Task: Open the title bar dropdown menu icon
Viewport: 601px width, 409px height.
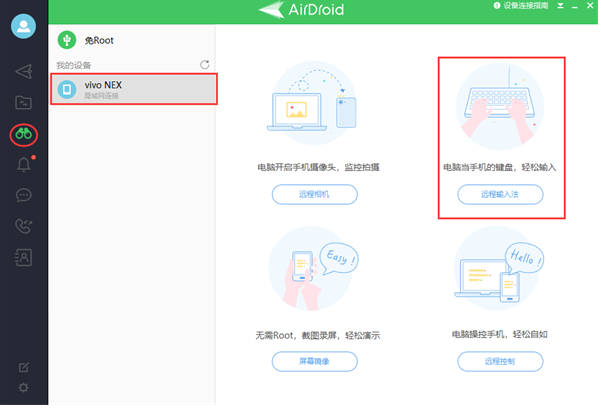Action: (x=560, y=6)
